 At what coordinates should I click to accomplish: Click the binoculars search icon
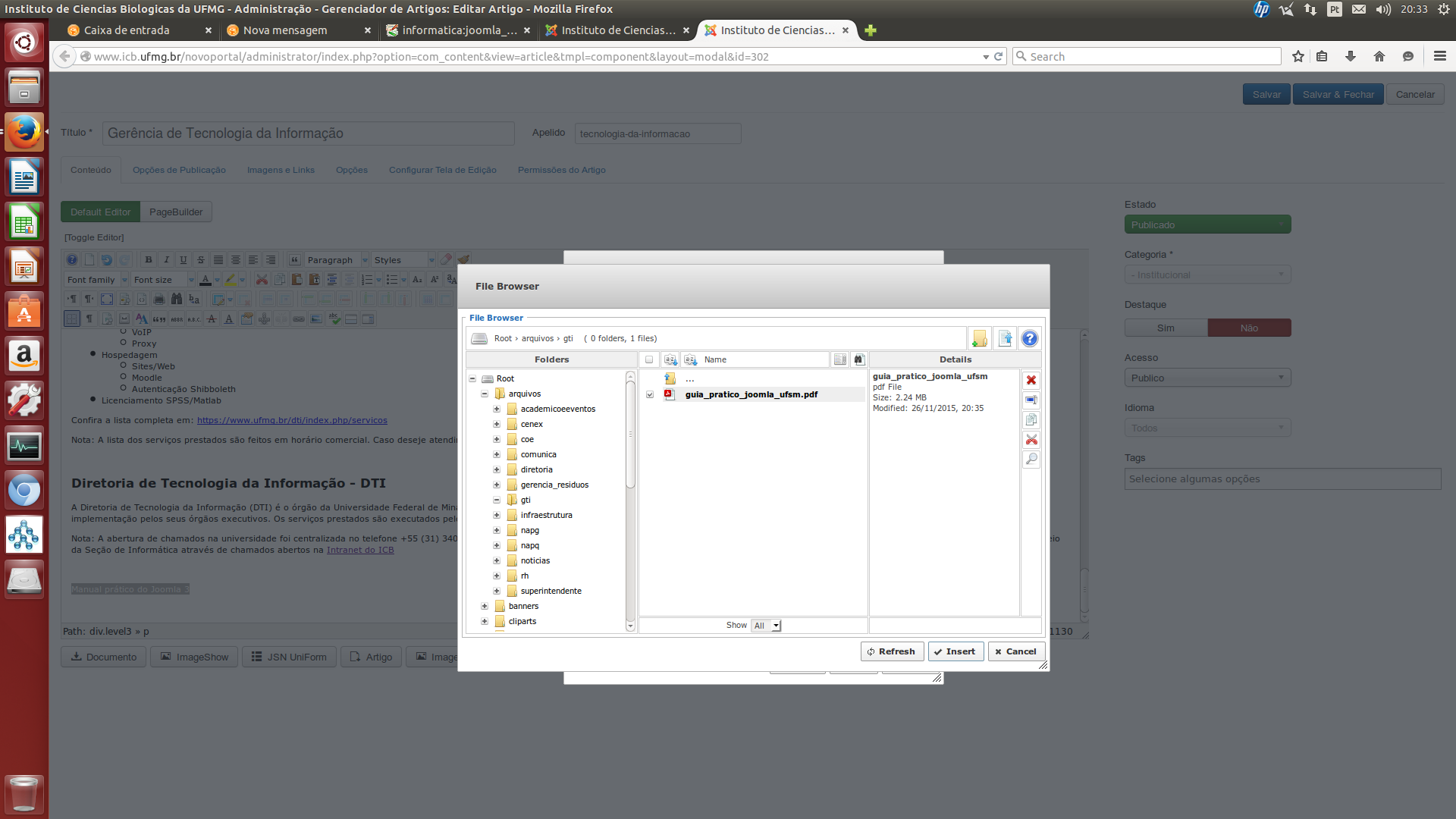[858, 360]
